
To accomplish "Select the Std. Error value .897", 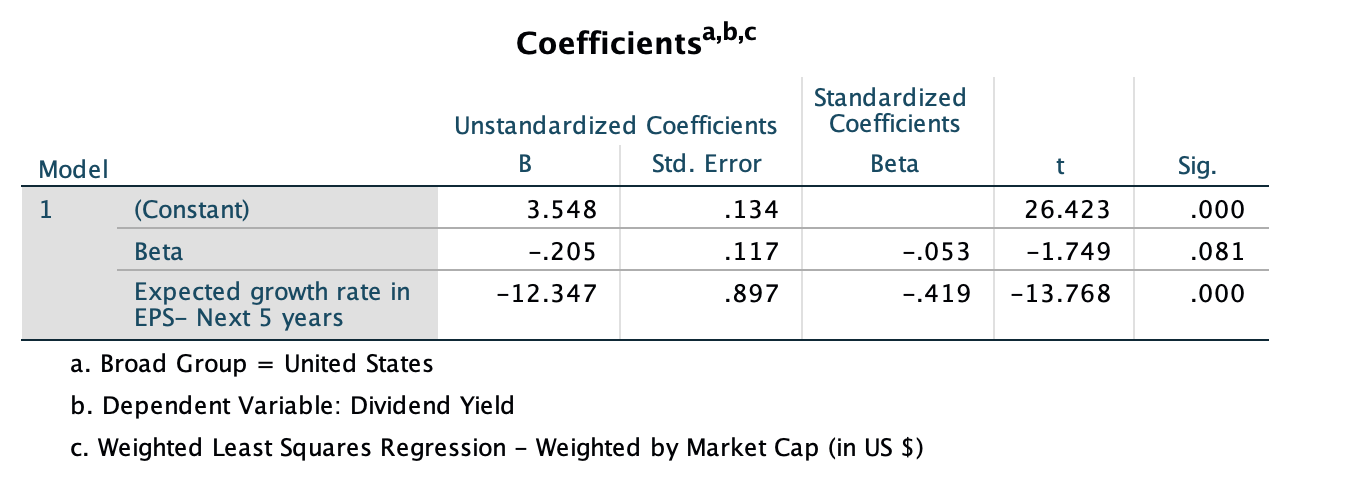I will [752, 294].
